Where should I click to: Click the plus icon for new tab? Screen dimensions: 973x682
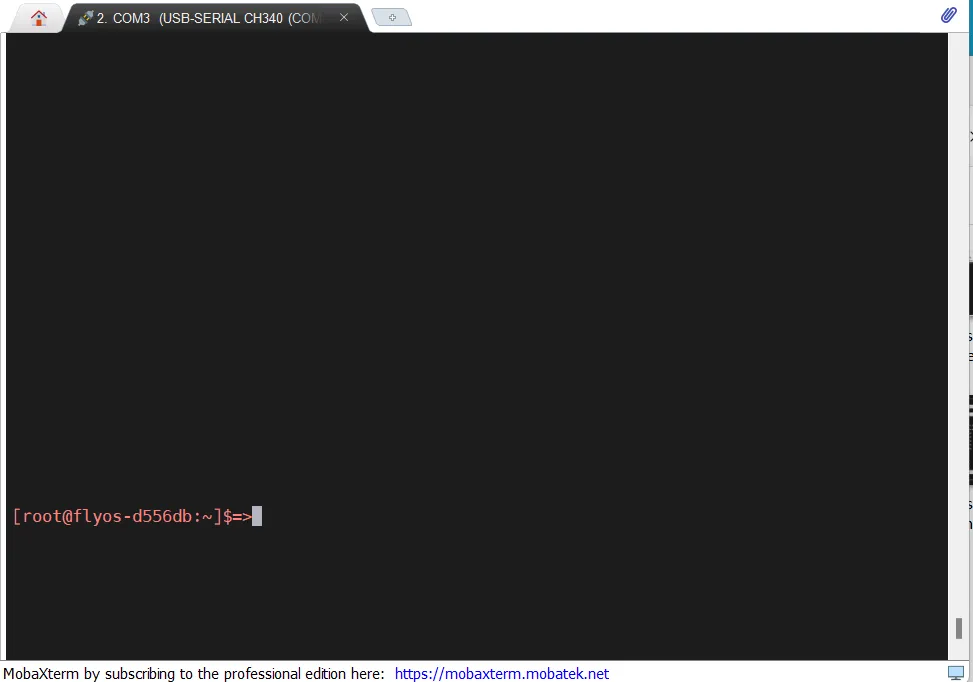pyautogui.click(x=392, y=18)
